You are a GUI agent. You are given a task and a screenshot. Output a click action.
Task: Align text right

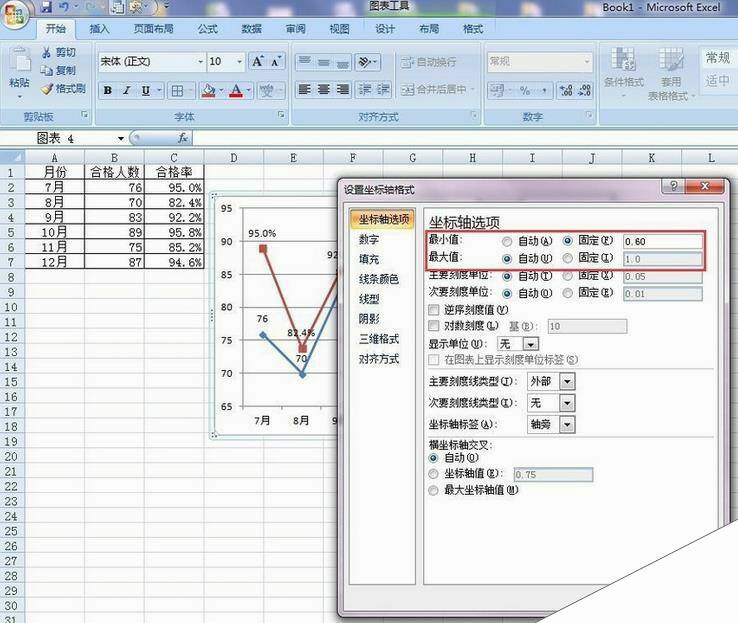342,89
